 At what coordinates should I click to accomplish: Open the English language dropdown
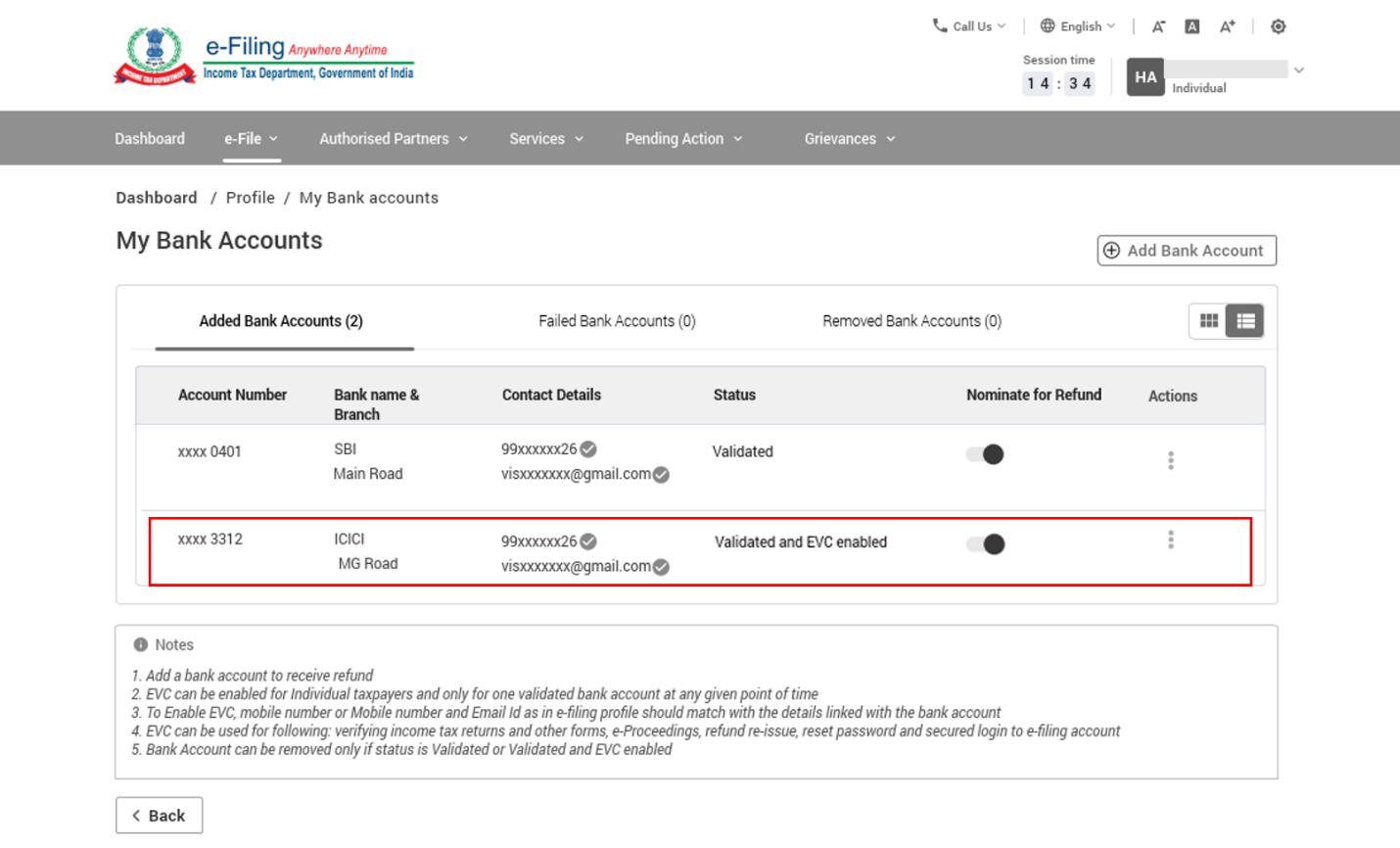click(1077, 26)
